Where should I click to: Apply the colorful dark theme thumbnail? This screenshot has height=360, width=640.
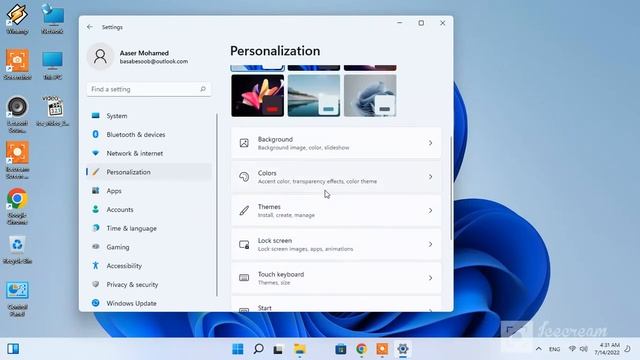tap(258, 96)
